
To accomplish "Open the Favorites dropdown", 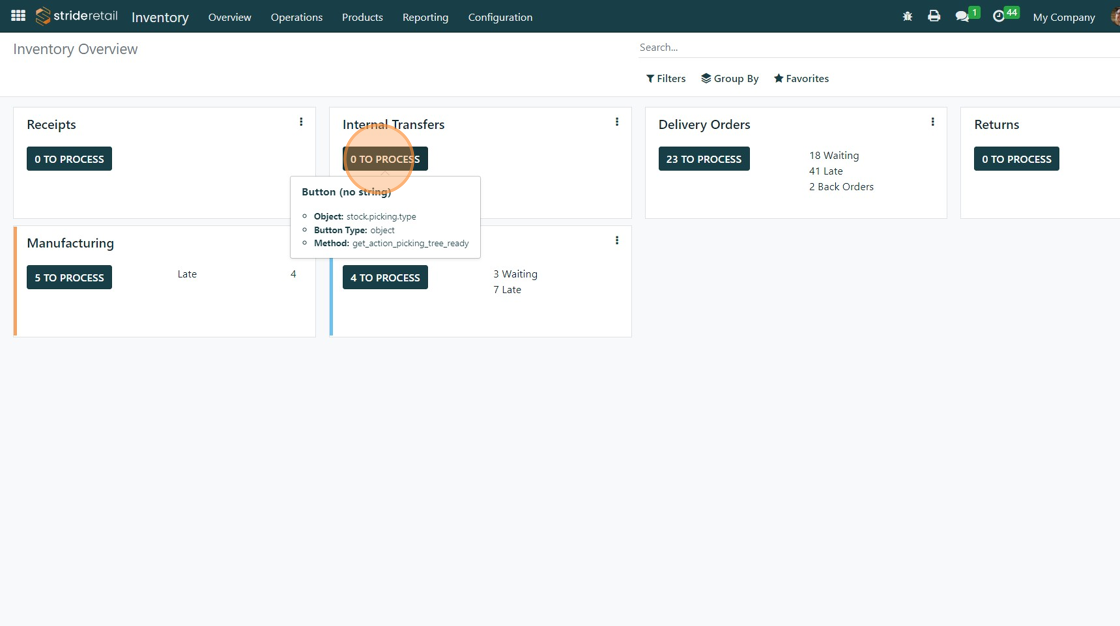I will [x=801, y=79].
